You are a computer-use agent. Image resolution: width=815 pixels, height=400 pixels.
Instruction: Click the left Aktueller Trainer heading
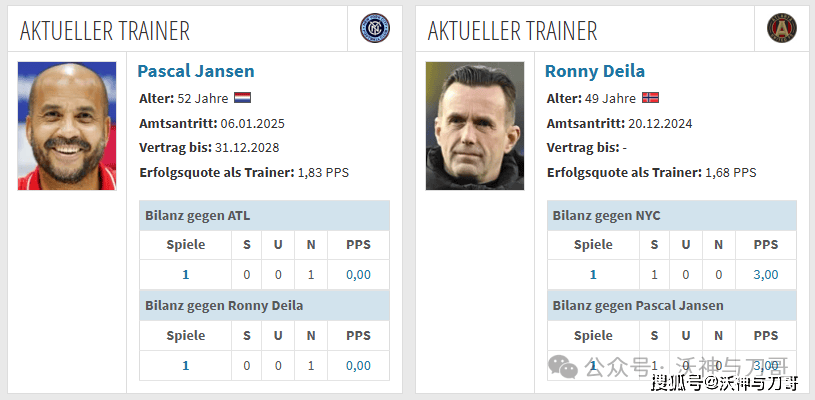click(x=105, y=30)
